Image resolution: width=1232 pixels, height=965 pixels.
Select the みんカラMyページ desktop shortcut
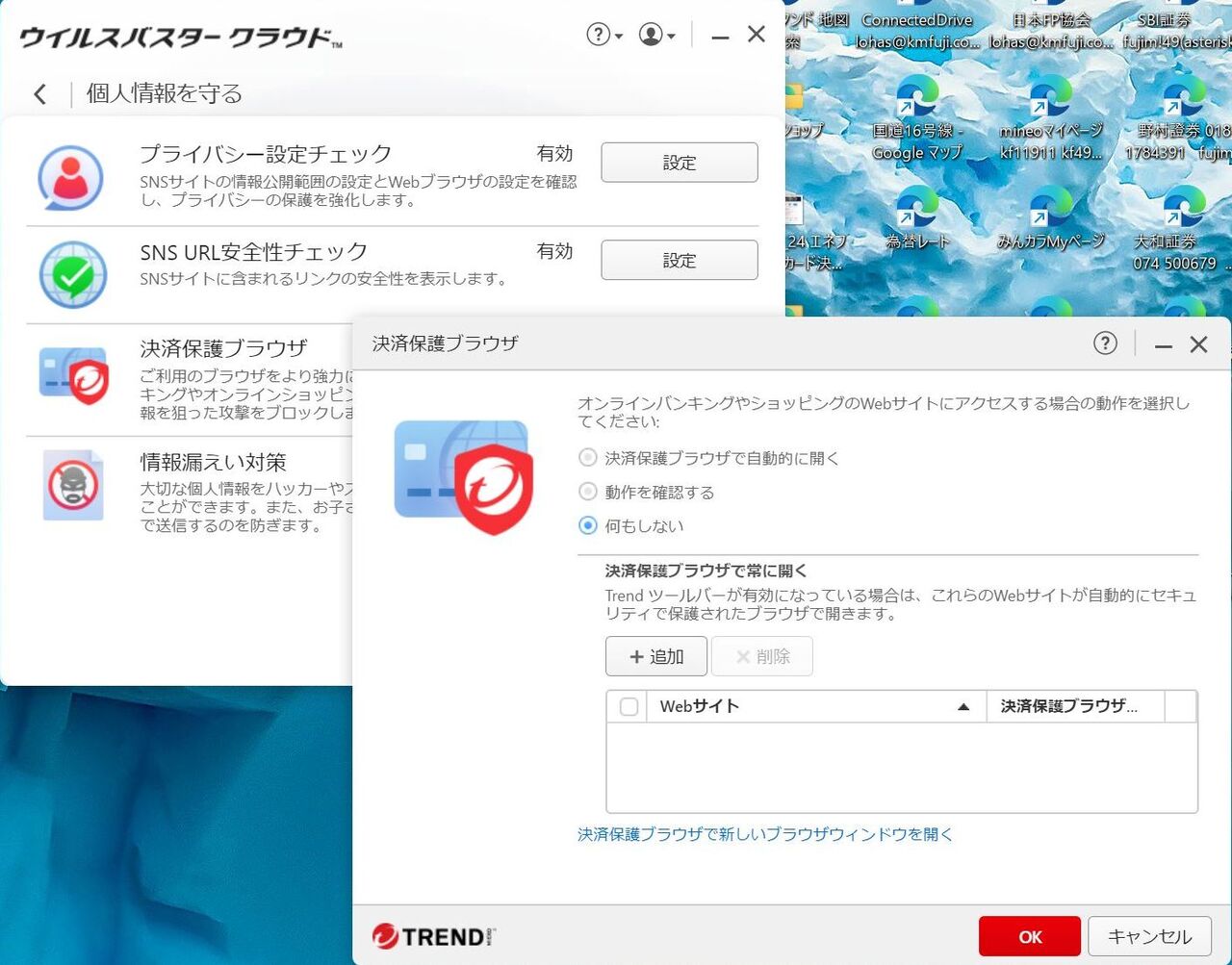pyautogui.click(x=1051, y=220)
